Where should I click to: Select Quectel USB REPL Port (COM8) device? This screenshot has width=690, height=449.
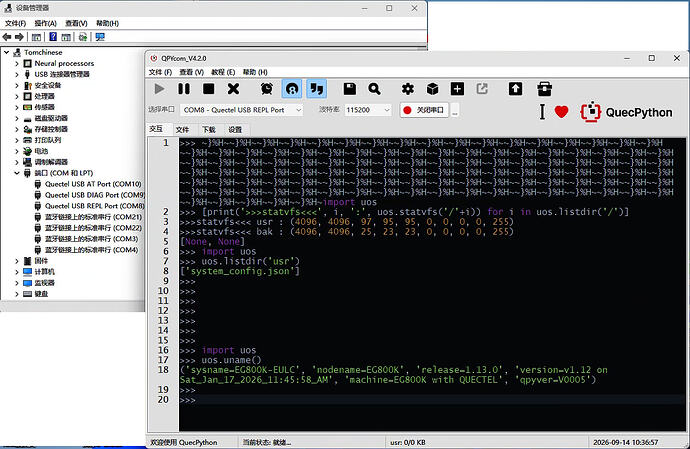tap(95, 206)
